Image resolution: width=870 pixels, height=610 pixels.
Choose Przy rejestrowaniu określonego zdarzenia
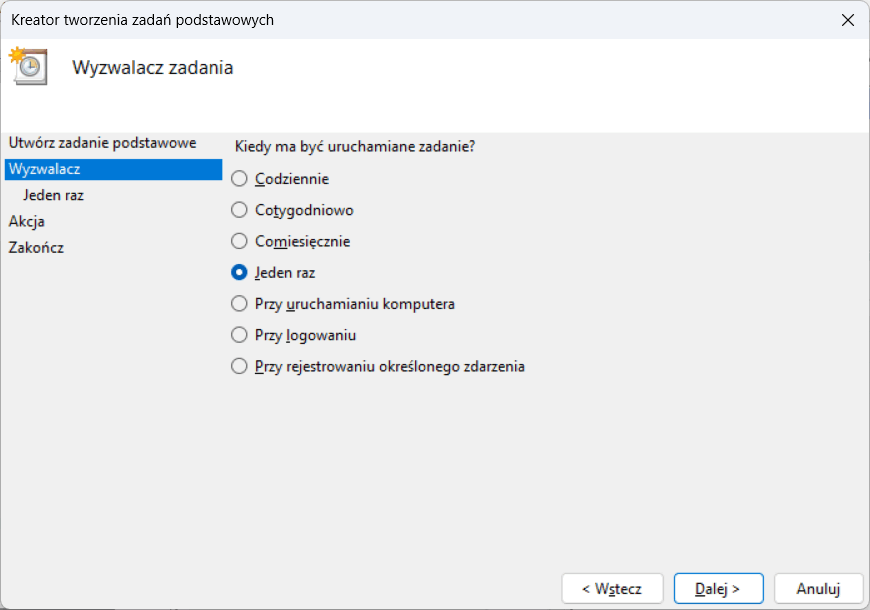point(239,366)
